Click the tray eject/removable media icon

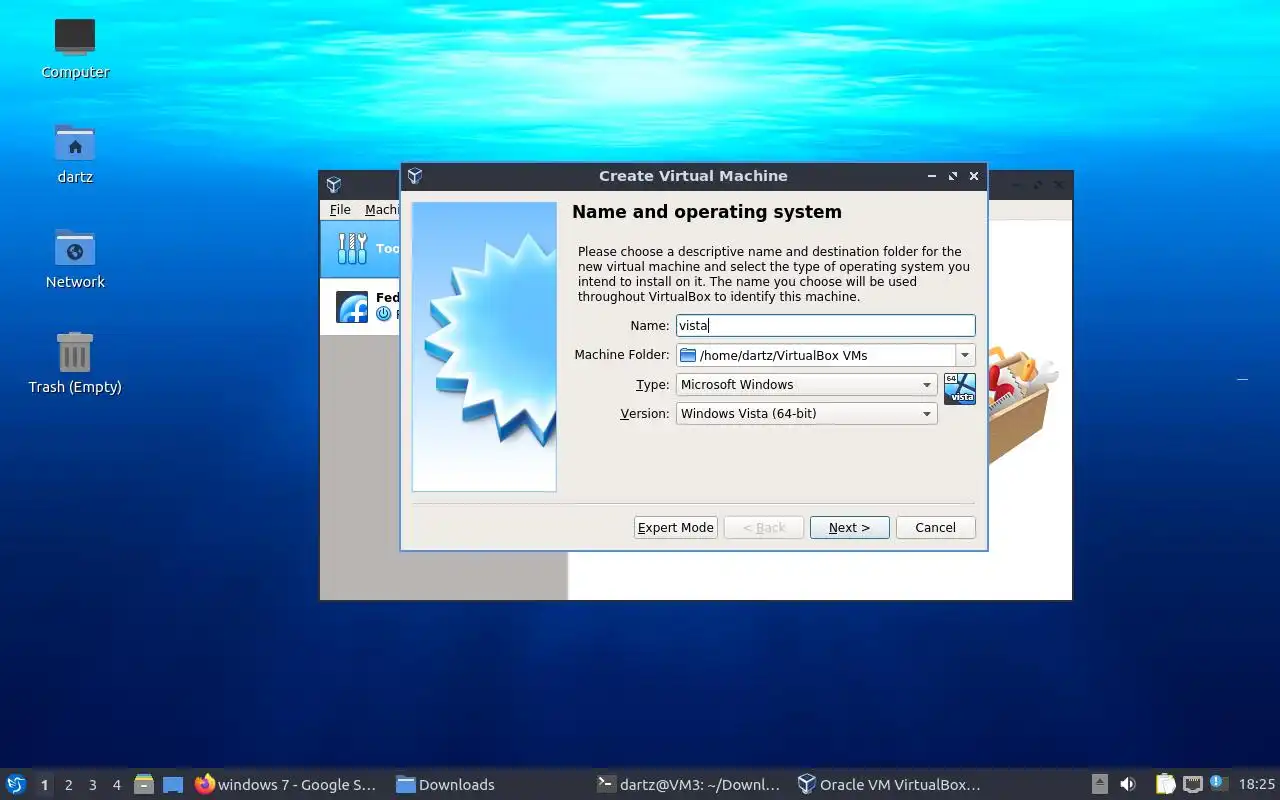pyautogui.click(x=1099, y=784)
